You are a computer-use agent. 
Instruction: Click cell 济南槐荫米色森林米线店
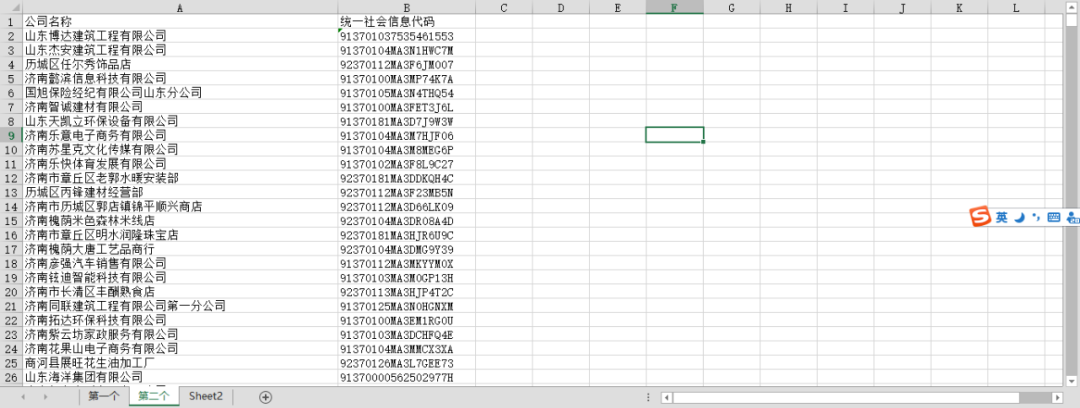click(x=180, y=221)
